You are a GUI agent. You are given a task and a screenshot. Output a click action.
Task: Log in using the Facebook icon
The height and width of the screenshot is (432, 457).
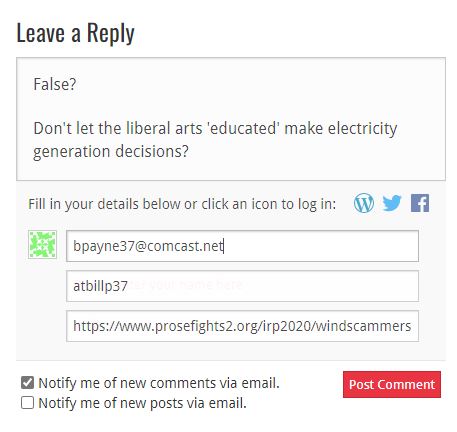(x=420, y=203)
